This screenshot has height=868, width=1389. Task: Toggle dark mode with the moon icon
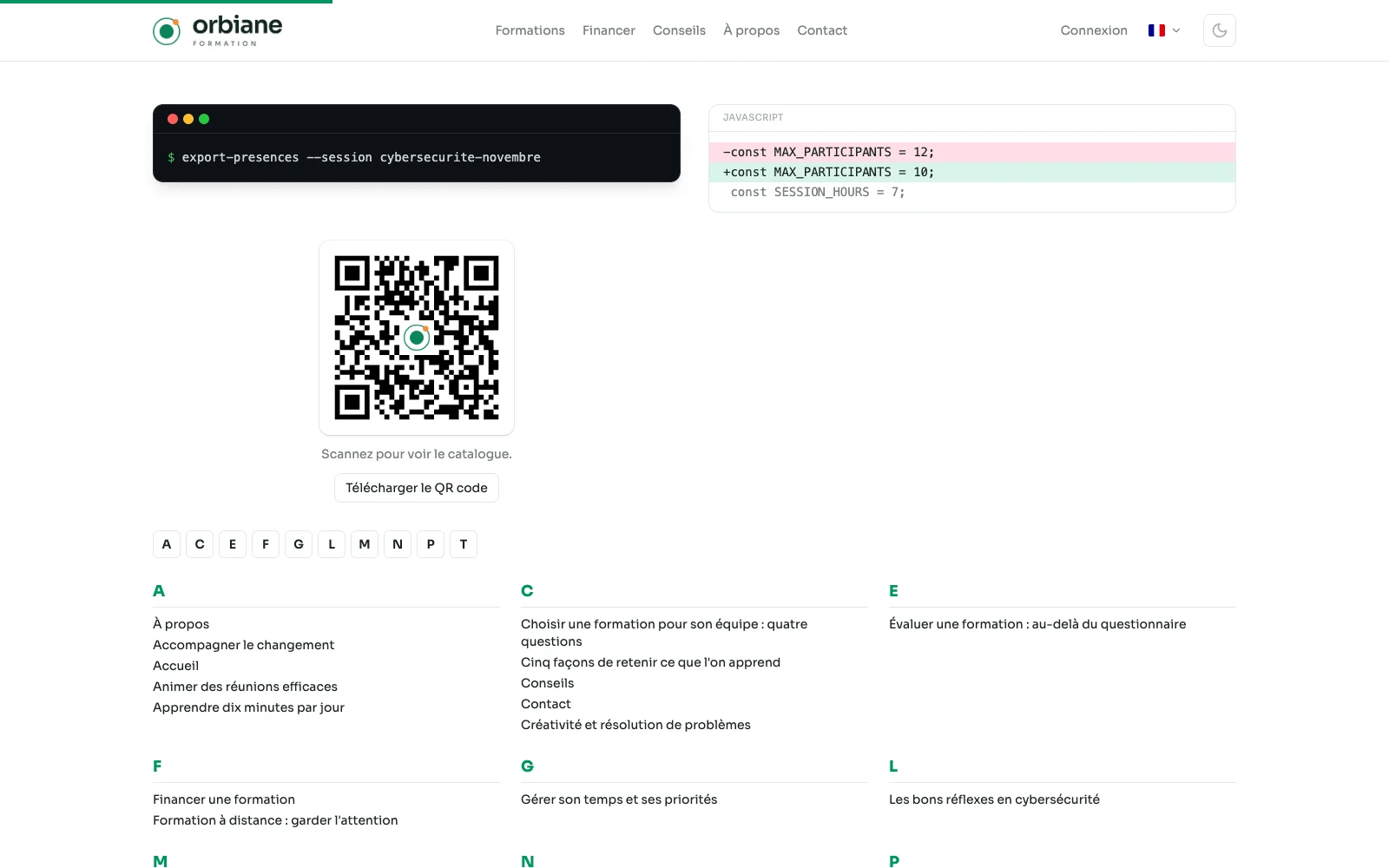pyautogui.click(x=1219, y=30)
